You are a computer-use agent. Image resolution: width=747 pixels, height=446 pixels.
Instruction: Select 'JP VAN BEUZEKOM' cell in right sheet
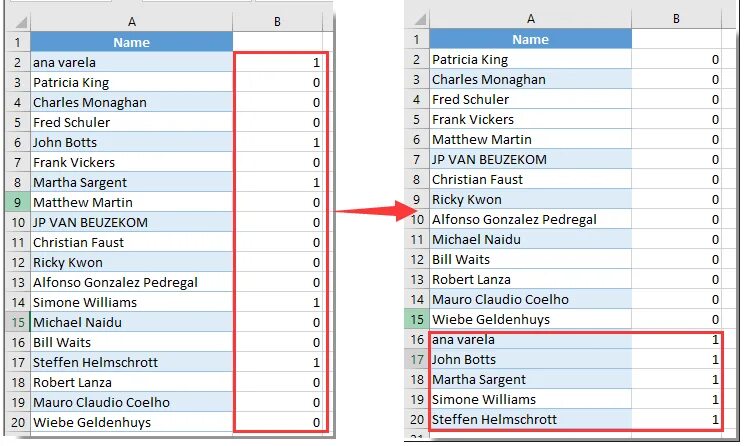tap(530, 159)
